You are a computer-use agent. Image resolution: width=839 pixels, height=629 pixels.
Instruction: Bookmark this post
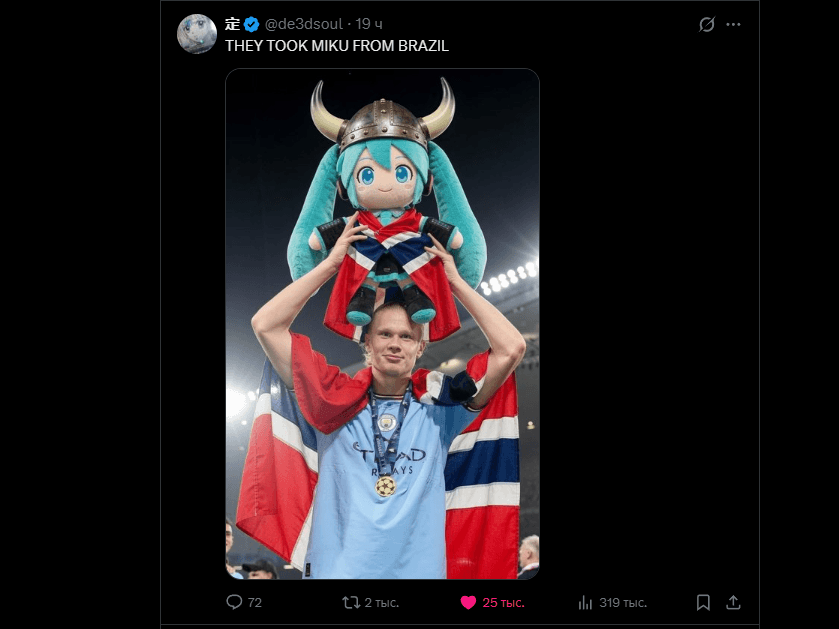coord(703,603)
